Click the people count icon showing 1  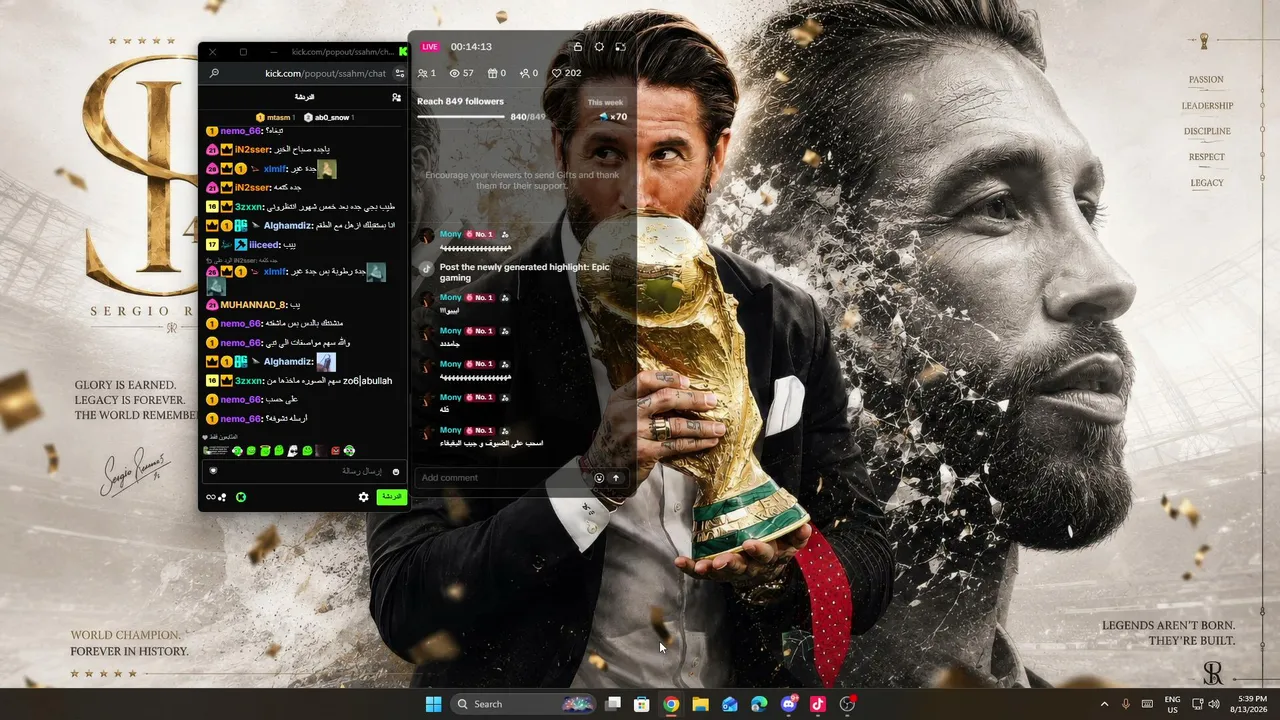point(427,73)
